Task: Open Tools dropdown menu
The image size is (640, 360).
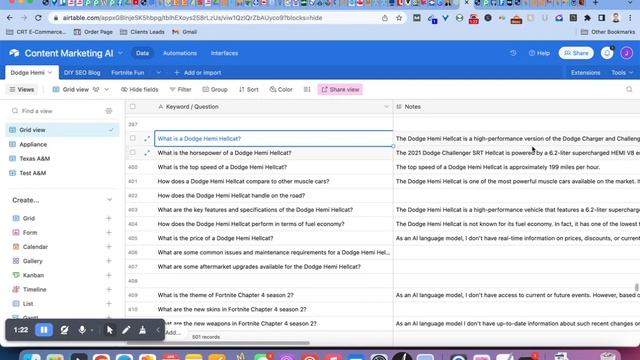Action: pyautogui.click(x=622, y=73)
